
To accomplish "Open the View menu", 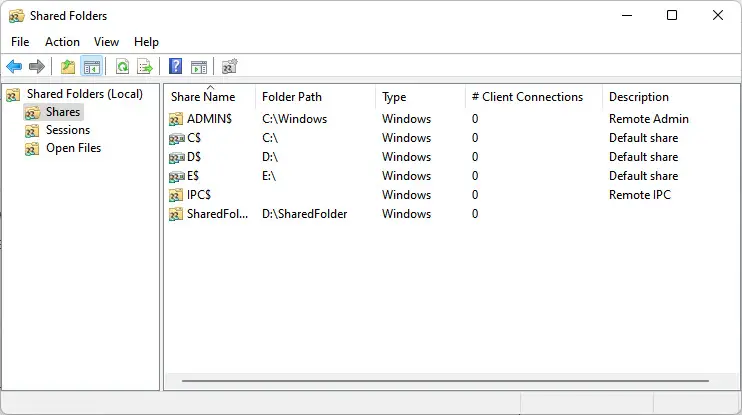I will (106, 42).
